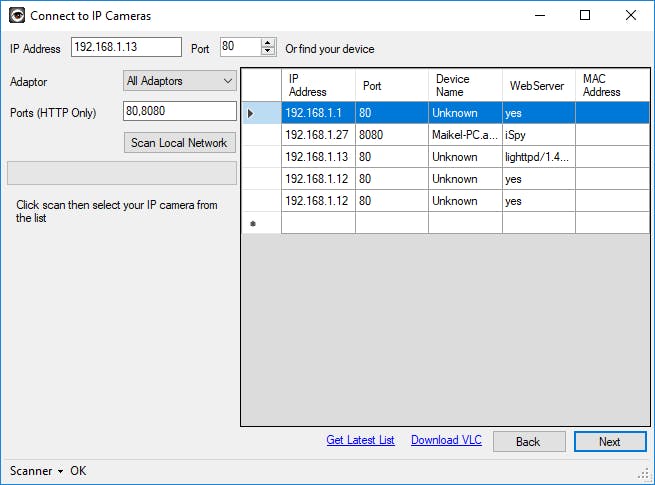Viewport: 655px width, 485px height.
Task: Select the row with IP 192.168.1.27
Action: coord(318,135)
